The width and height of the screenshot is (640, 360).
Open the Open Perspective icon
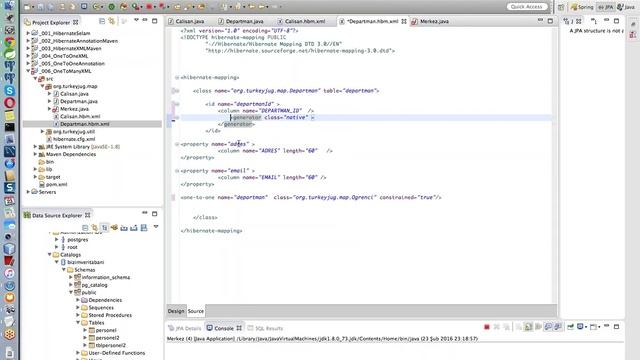[x=561, y=7]
